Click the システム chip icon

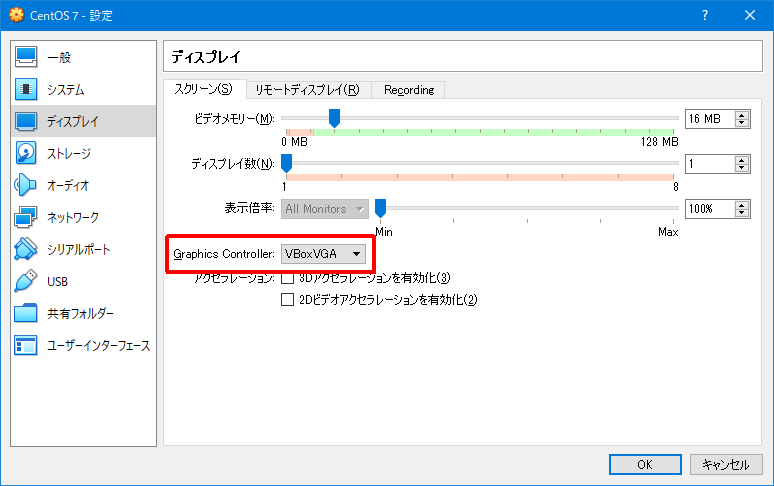[x=26, y=89]
